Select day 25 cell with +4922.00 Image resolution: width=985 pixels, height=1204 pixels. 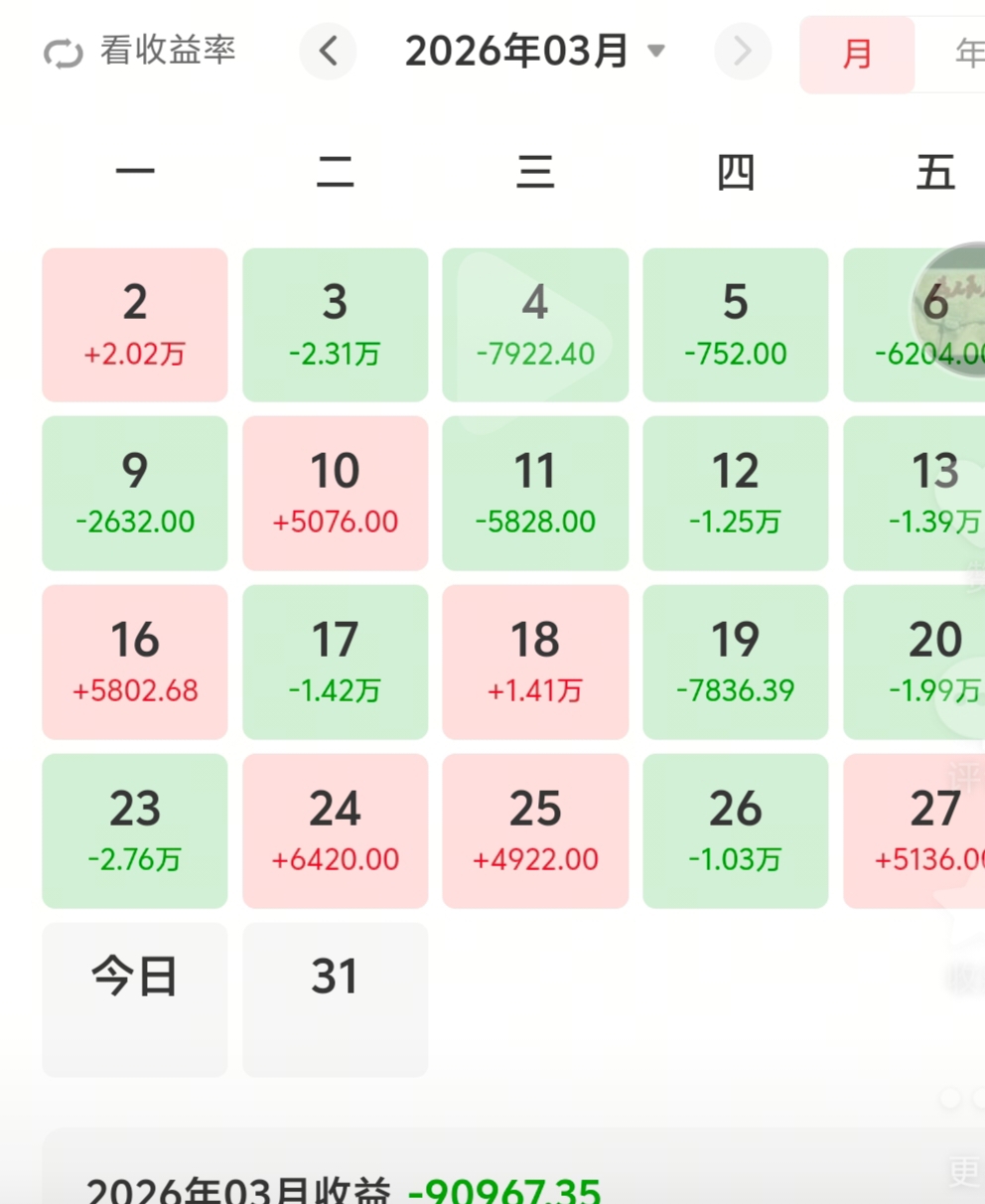pos(535,830)
